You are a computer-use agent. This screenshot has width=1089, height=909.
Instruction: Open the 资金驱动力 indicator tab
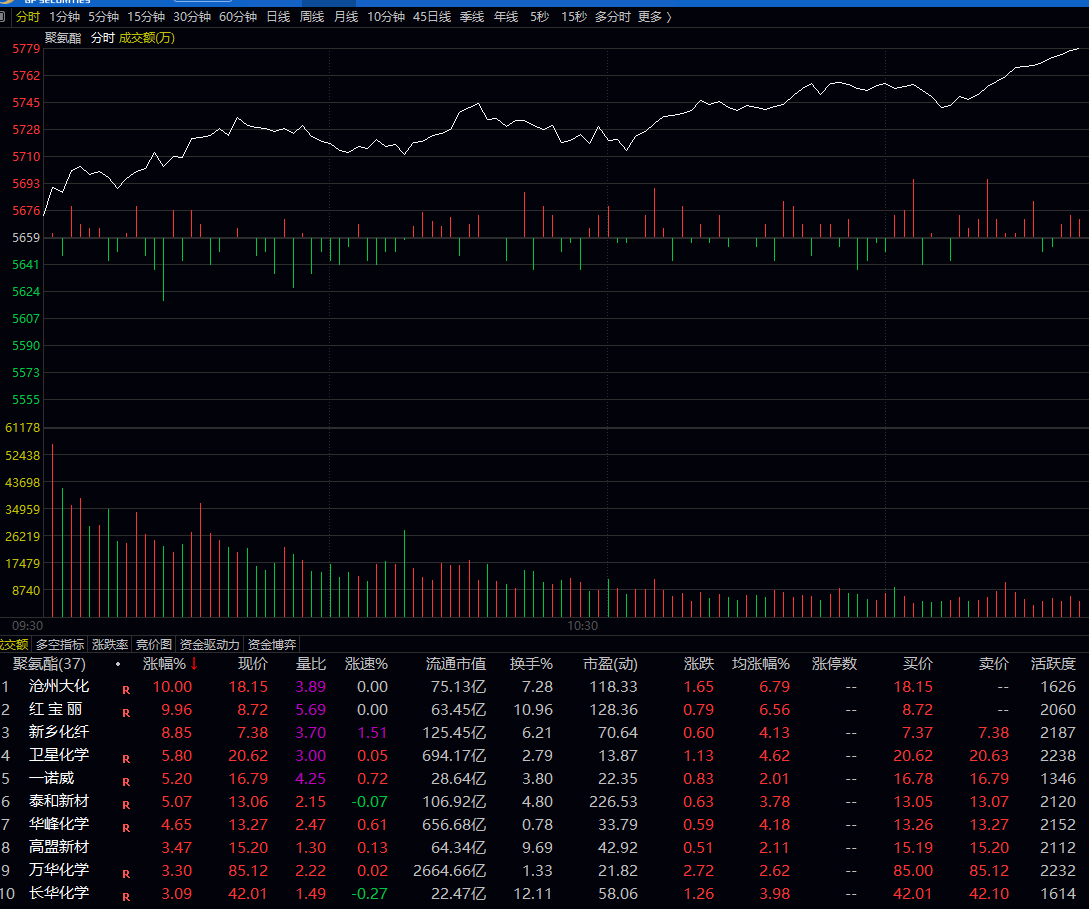coord(209,645)
